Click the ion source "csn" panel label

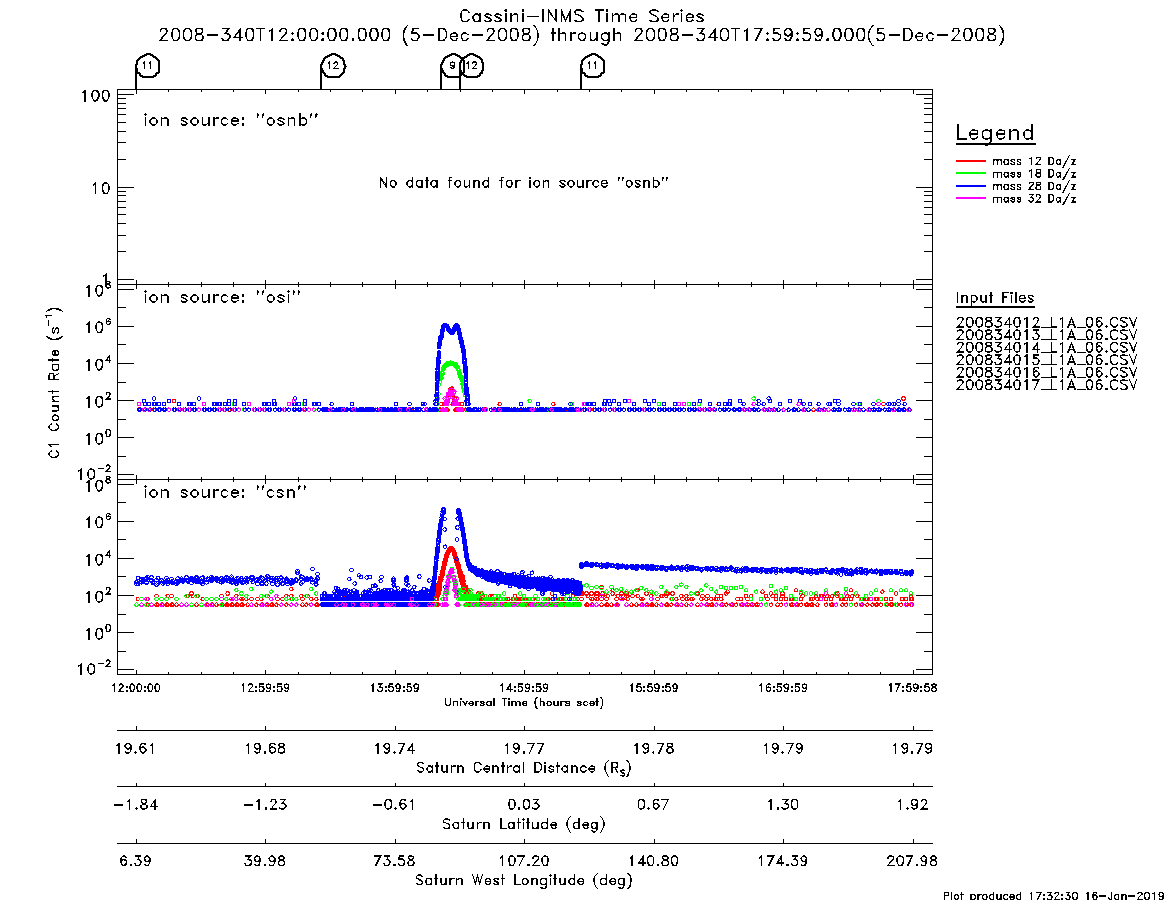pyautogui.click(x=225, y=492)
